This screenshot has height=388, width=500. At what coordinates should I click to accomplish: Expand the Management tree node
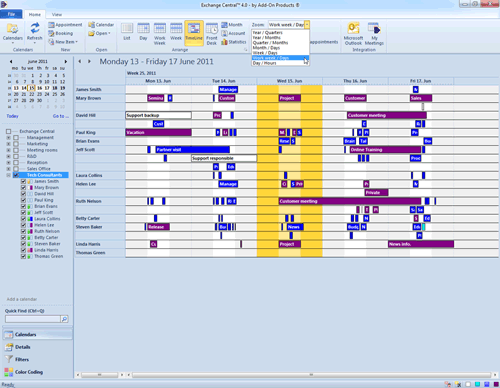[x=9, y=138]
